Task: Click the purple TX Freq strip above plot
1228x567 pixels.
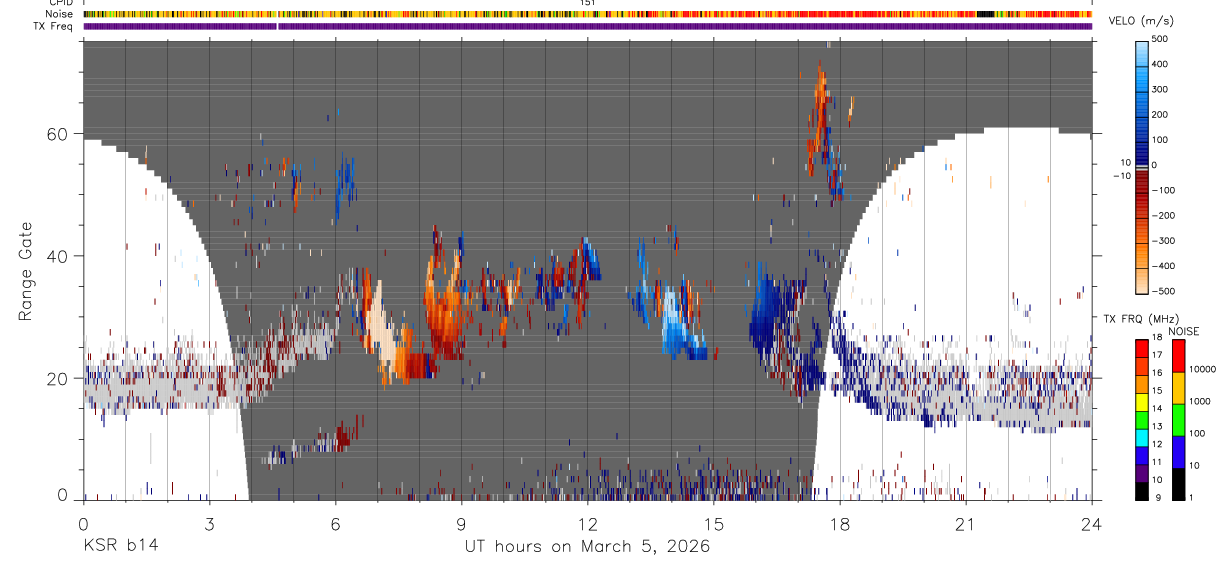Action: point(587,26)
